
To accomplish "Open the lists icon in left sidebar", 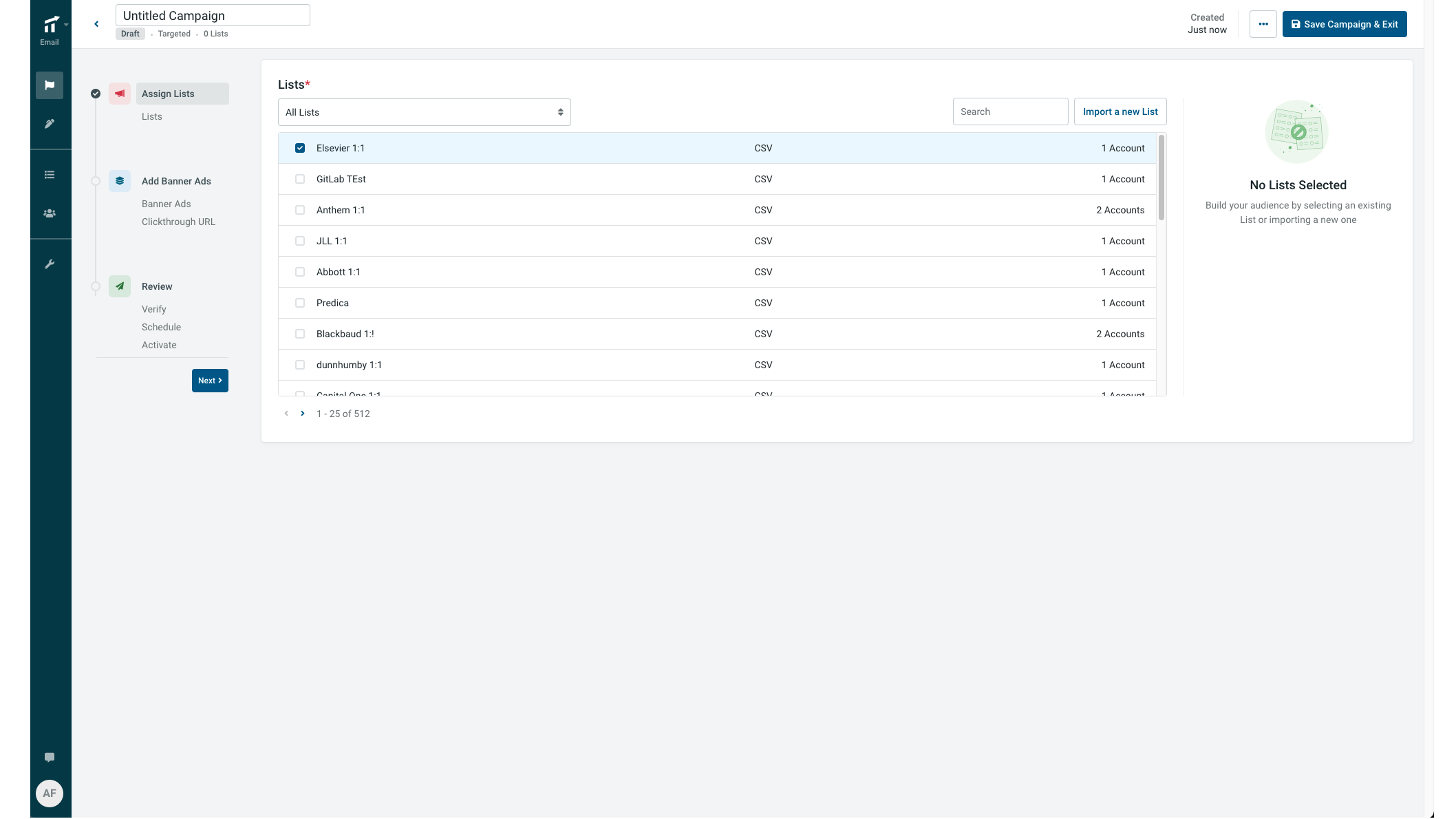I will 49,175.
